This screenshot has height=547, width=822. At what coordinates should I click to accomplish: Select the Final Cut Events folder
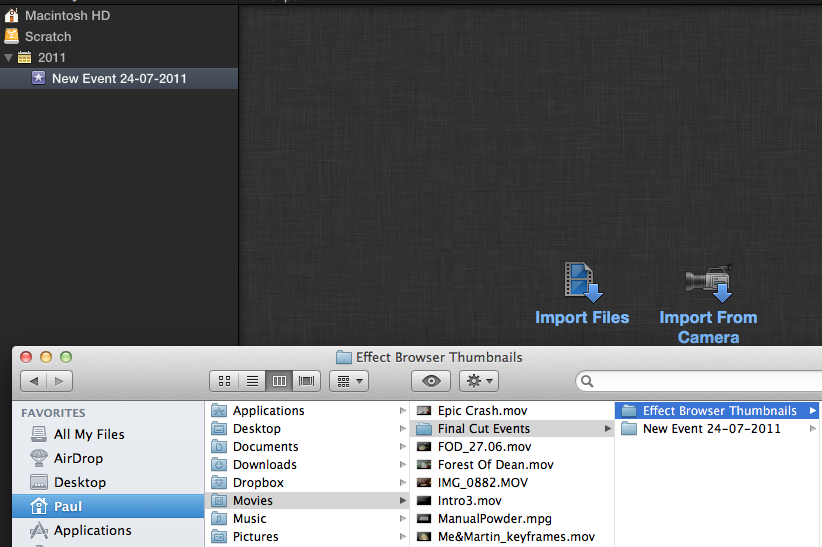(512, 428)
